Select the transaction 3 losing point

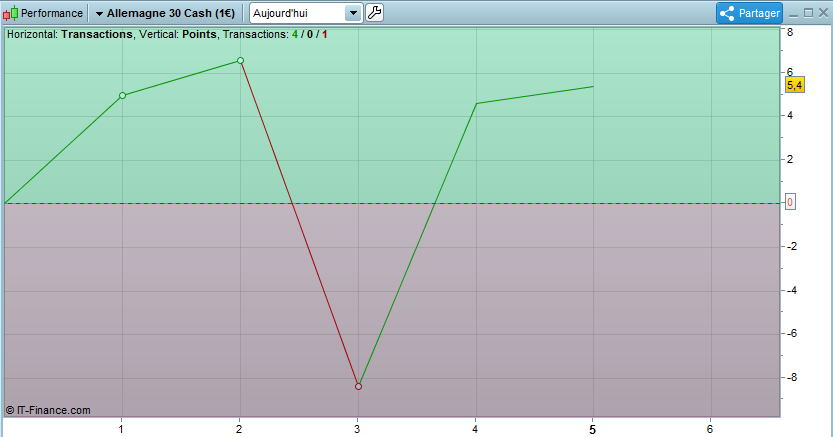358,387
